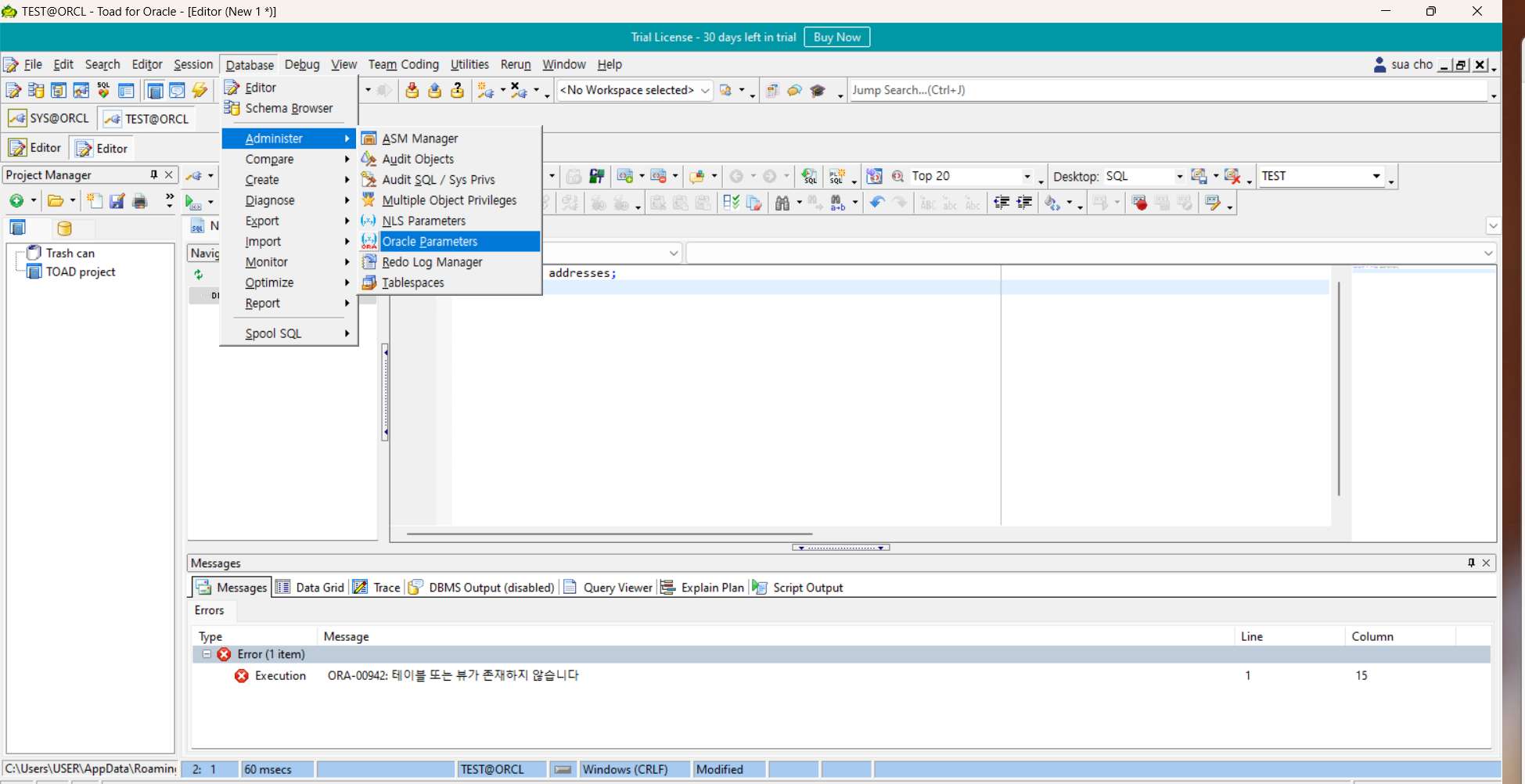Start macro recording red circle icon

[1140, 203]
